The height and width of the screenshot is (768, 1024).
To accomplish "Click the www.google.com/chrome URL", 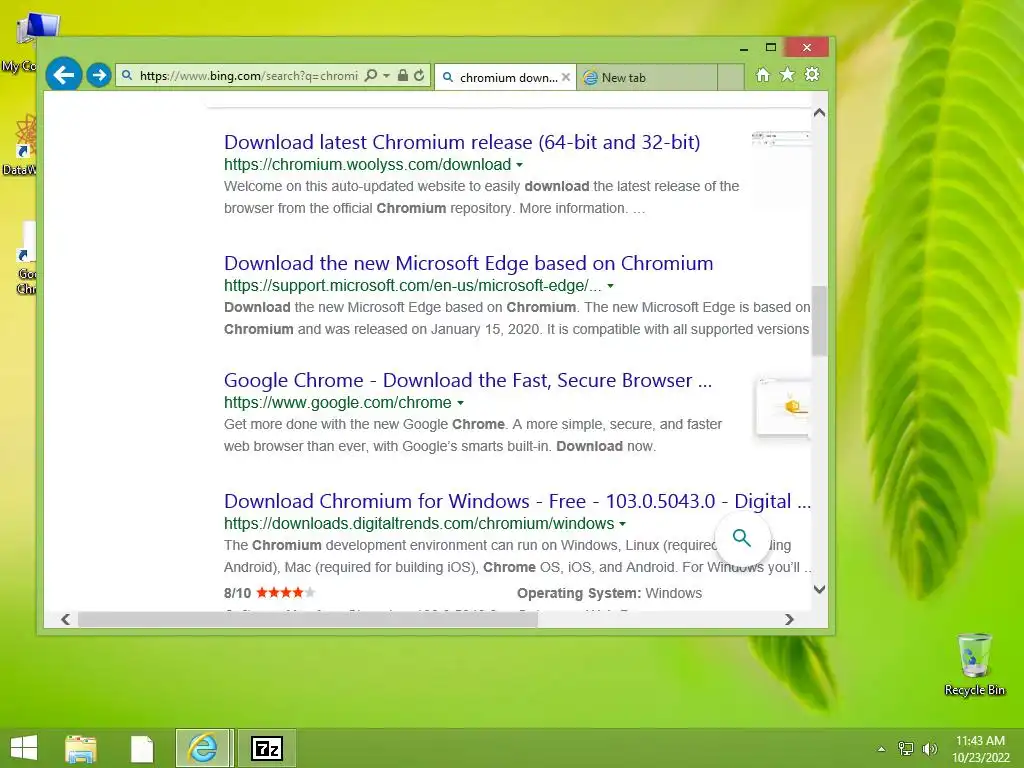I will click(x=338, y=402).
